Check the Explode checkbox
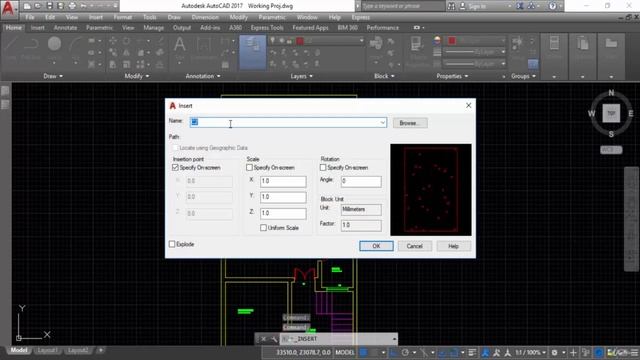Viewport: 640px width, 360px height. pyautogui.click(x=172, y=244)
